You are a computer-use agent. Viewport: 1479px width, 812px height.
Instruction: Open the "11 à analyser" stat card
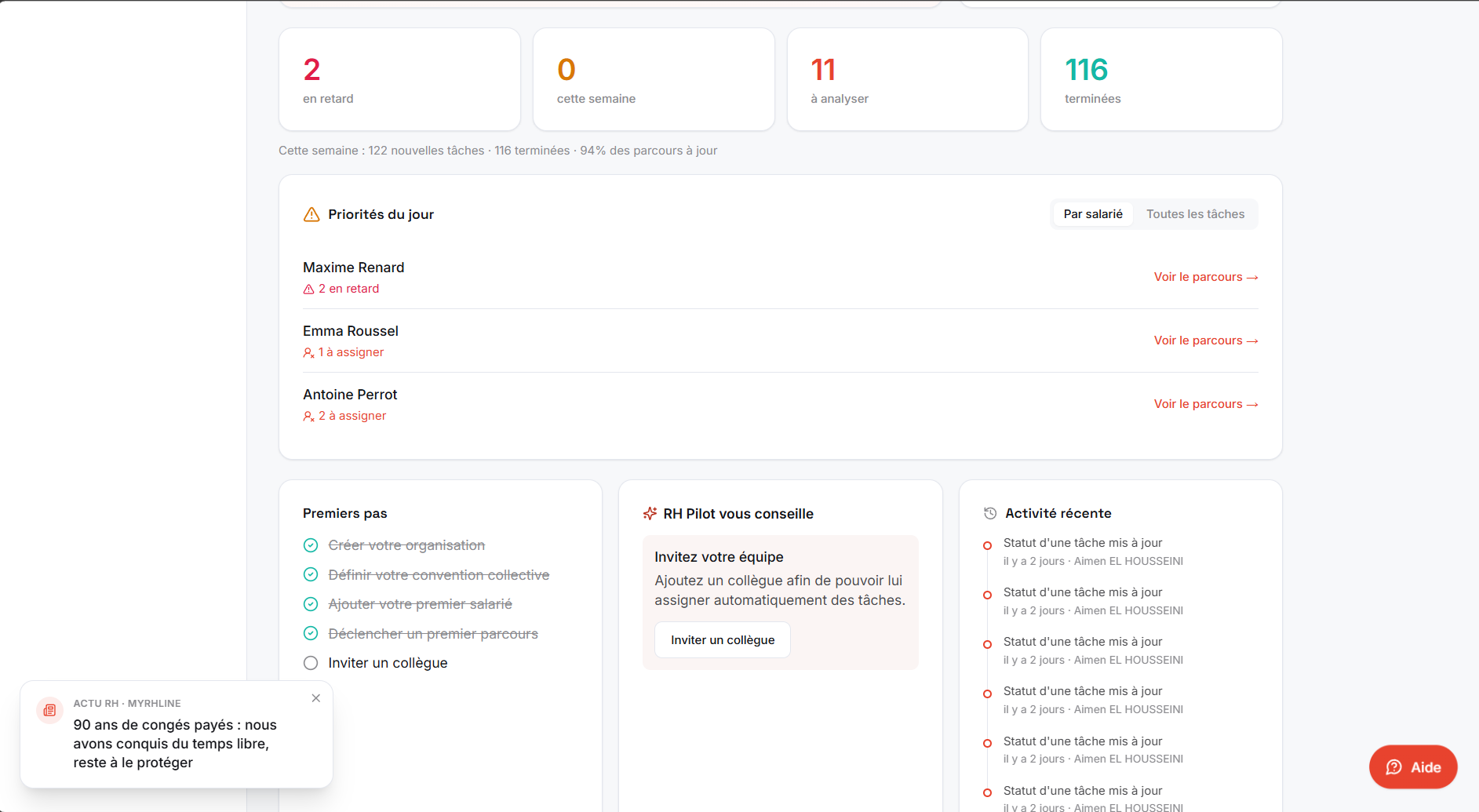[x=908, y=79]
